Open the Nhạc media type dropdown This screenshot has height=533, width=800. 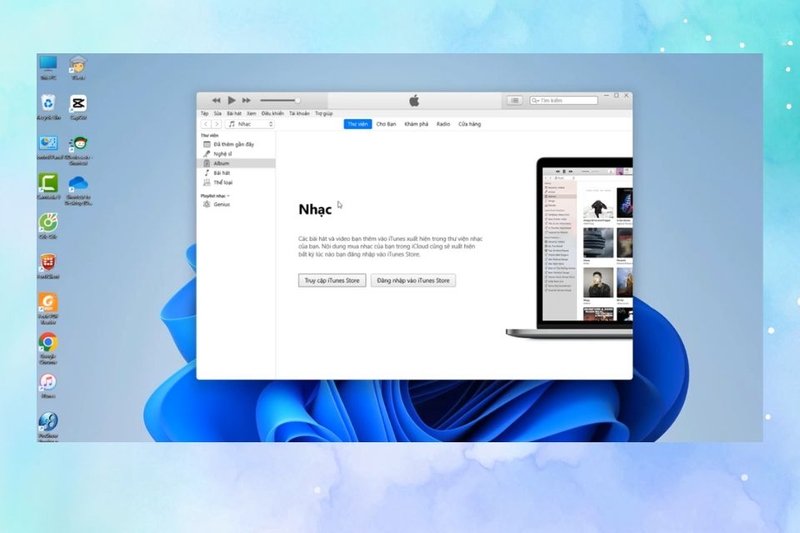[250, 124]
